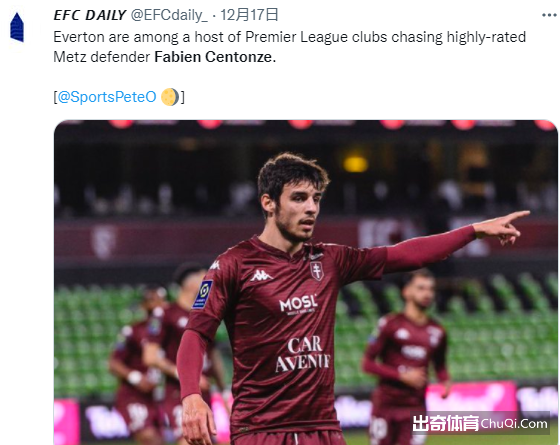Click the CAR AVENUE sponsor text
The height and width of the screenshot is (445, 560).
point(303,355)
